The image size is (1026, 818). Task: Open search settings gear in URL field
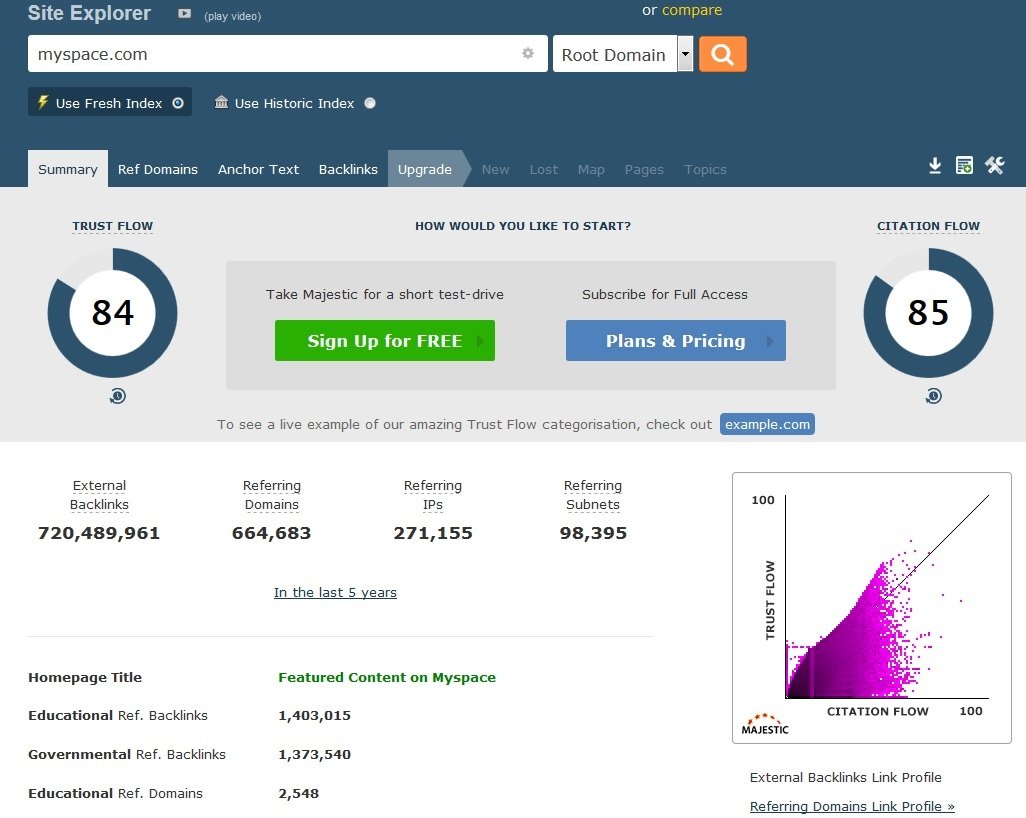(x=528, y=54)
